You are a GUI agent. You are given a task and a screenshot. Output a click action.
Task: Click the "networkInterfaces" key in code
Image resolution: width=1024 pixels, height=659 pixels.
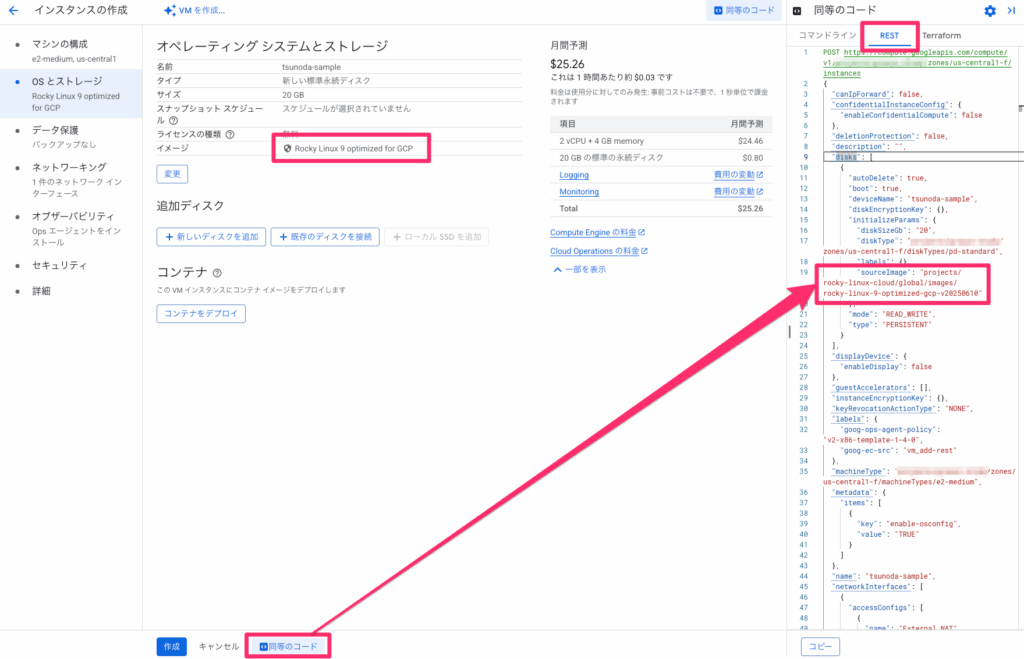click(x=871, y=587)
